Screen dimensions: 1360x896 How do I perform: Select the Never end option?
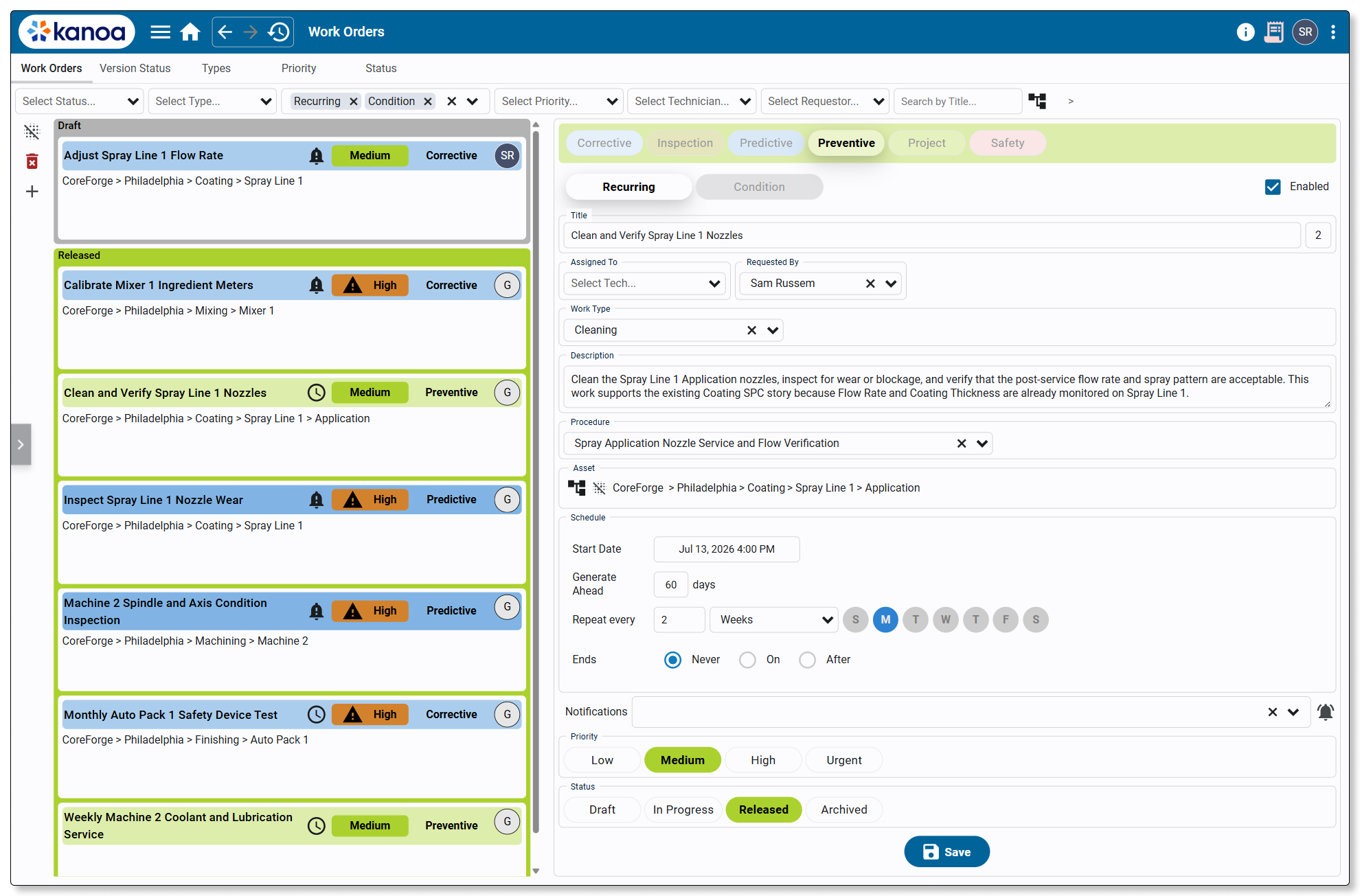672,660
